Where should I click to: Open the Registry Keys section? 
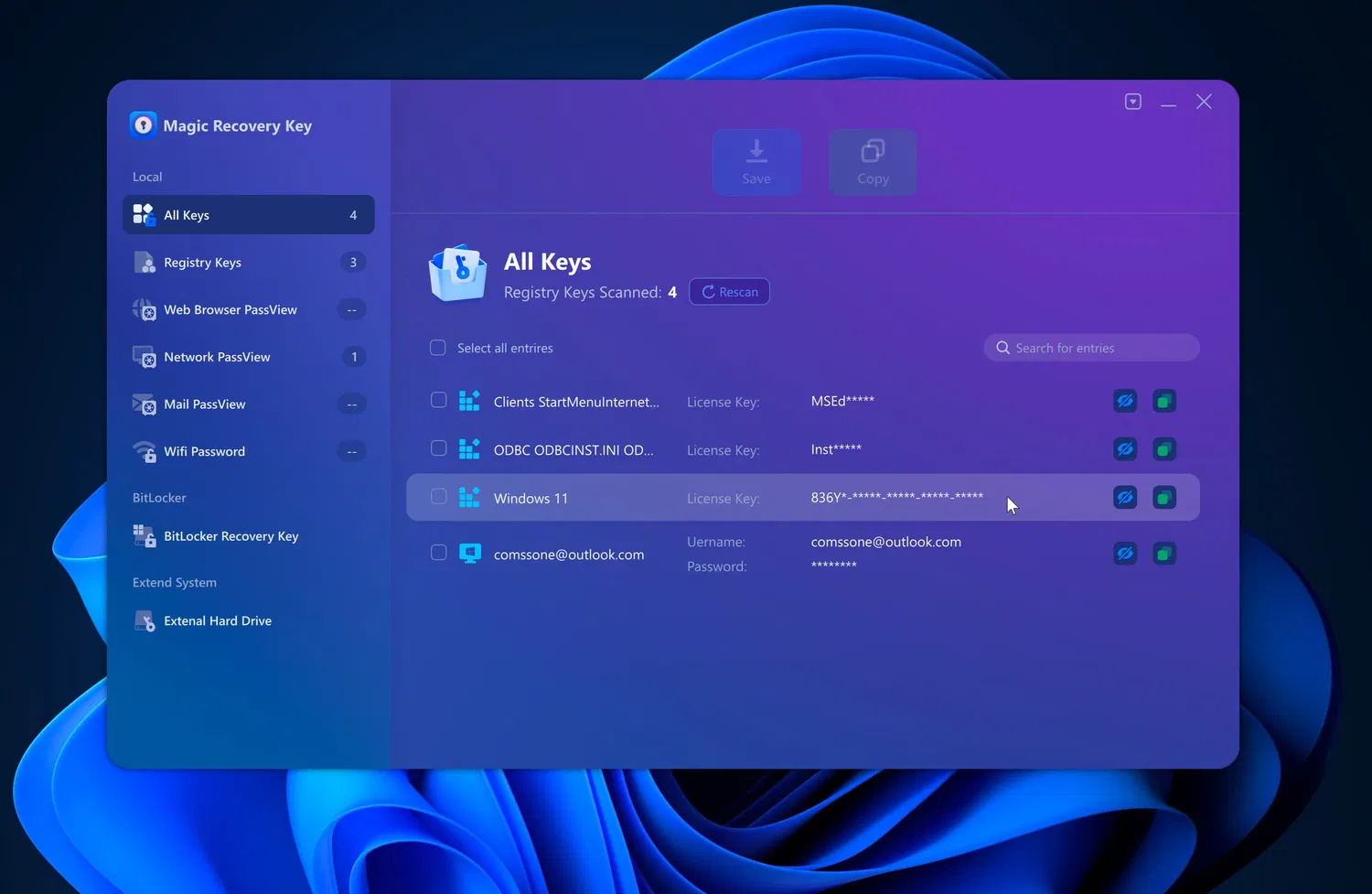[x=249, y=263]
